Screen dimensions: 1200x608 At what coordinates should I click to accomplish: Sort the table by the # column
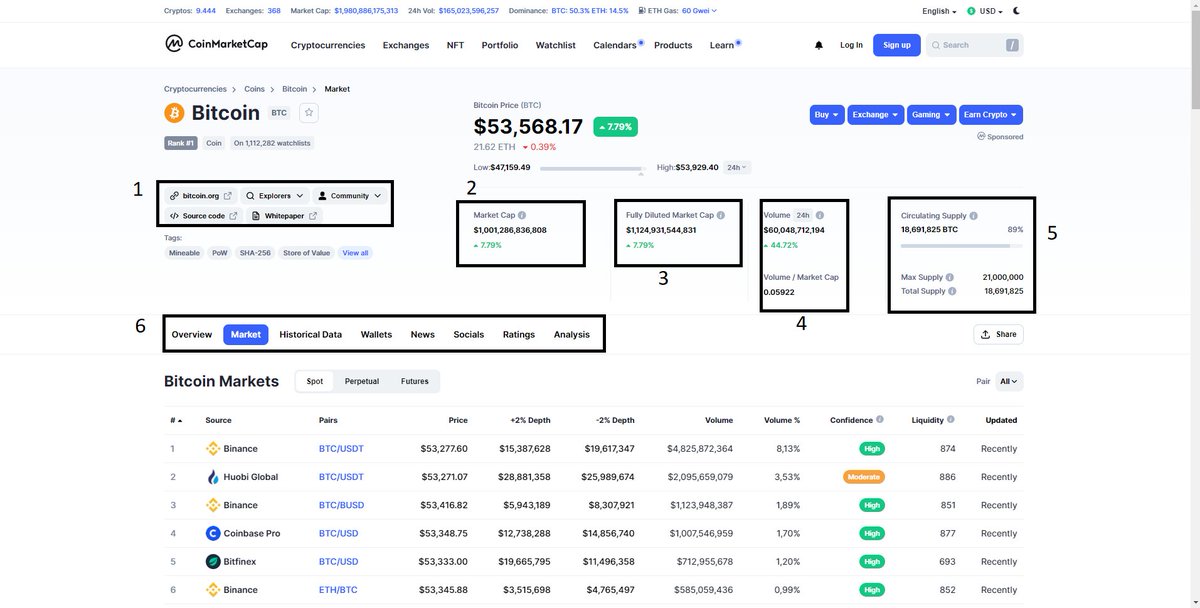pyautogui.click(x=176, y=420)
